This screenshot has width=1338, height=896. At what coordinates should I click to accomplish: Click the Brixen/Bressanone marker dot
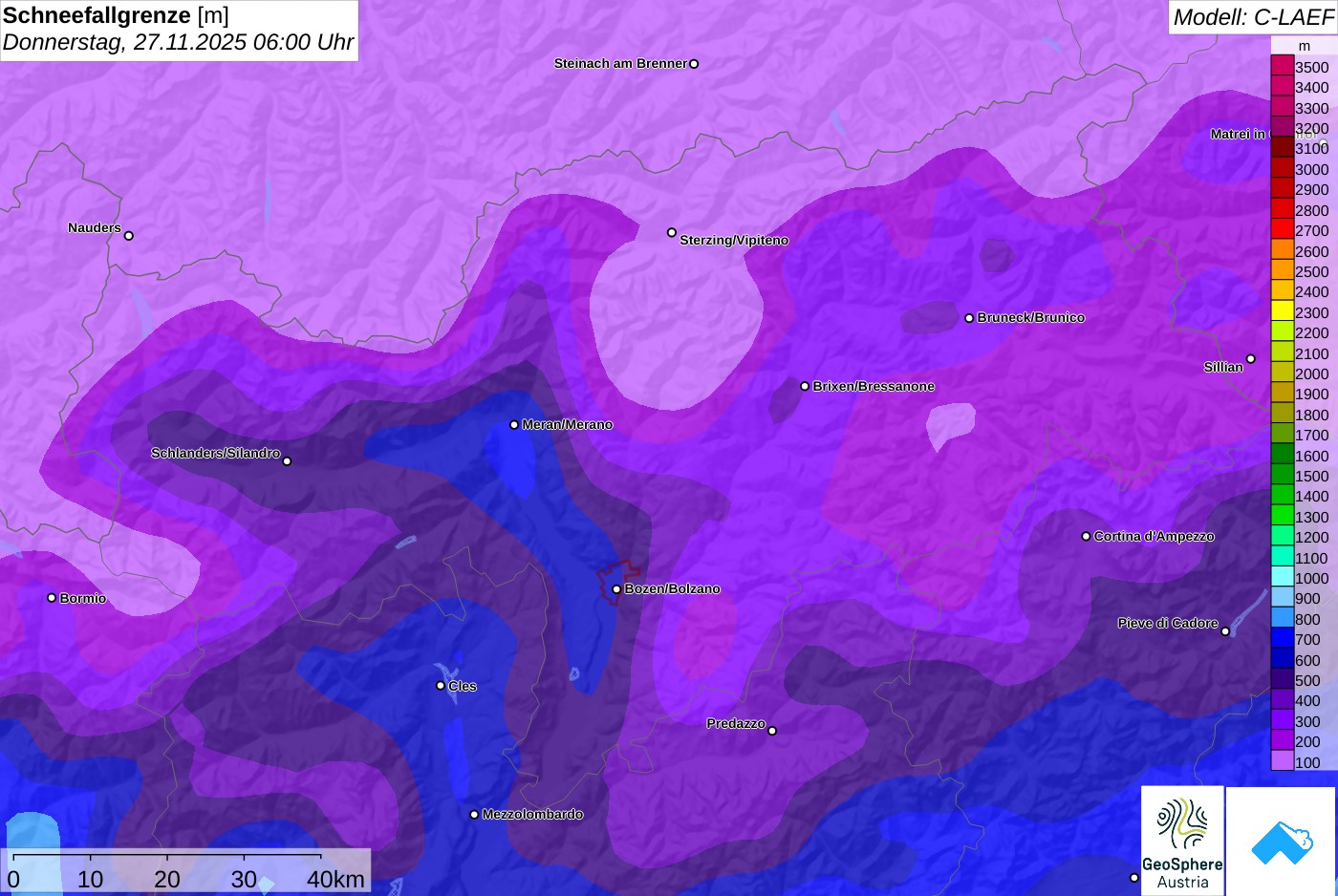[805, 387]
